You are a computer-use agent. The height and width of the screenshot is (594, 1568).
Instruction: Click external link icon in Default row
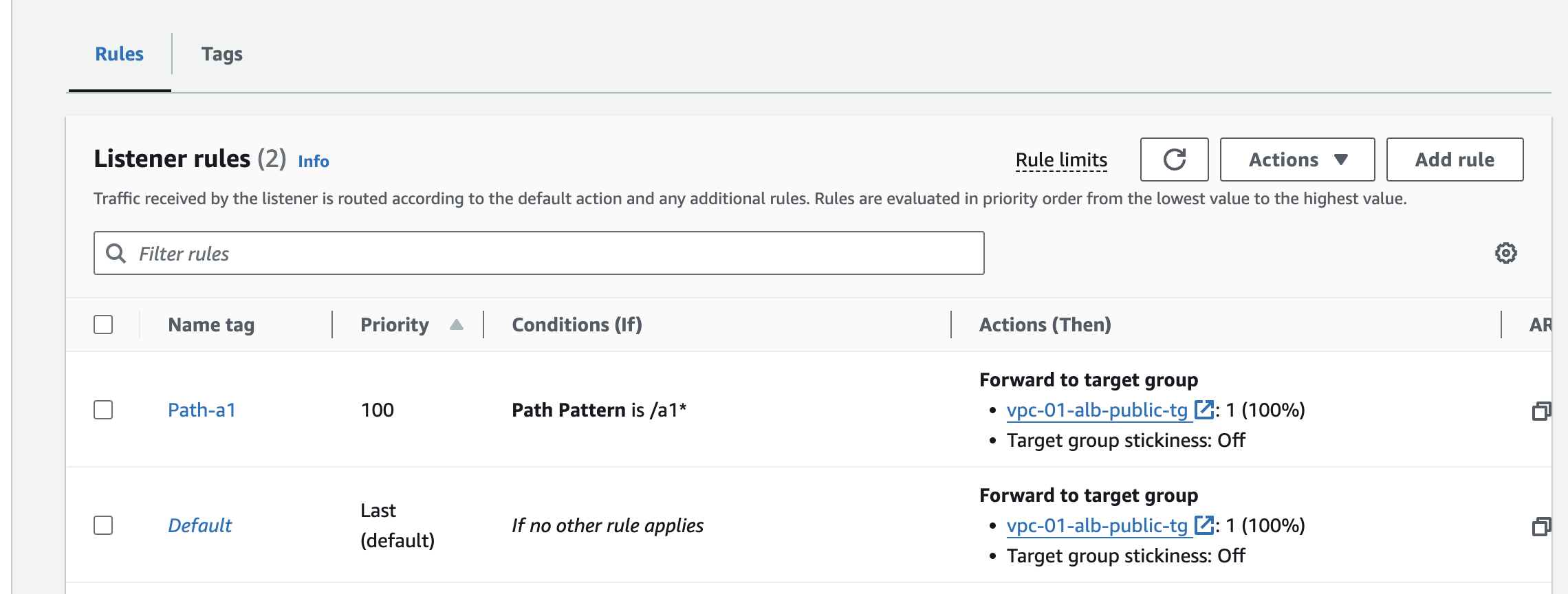[x=1204, y=525]
